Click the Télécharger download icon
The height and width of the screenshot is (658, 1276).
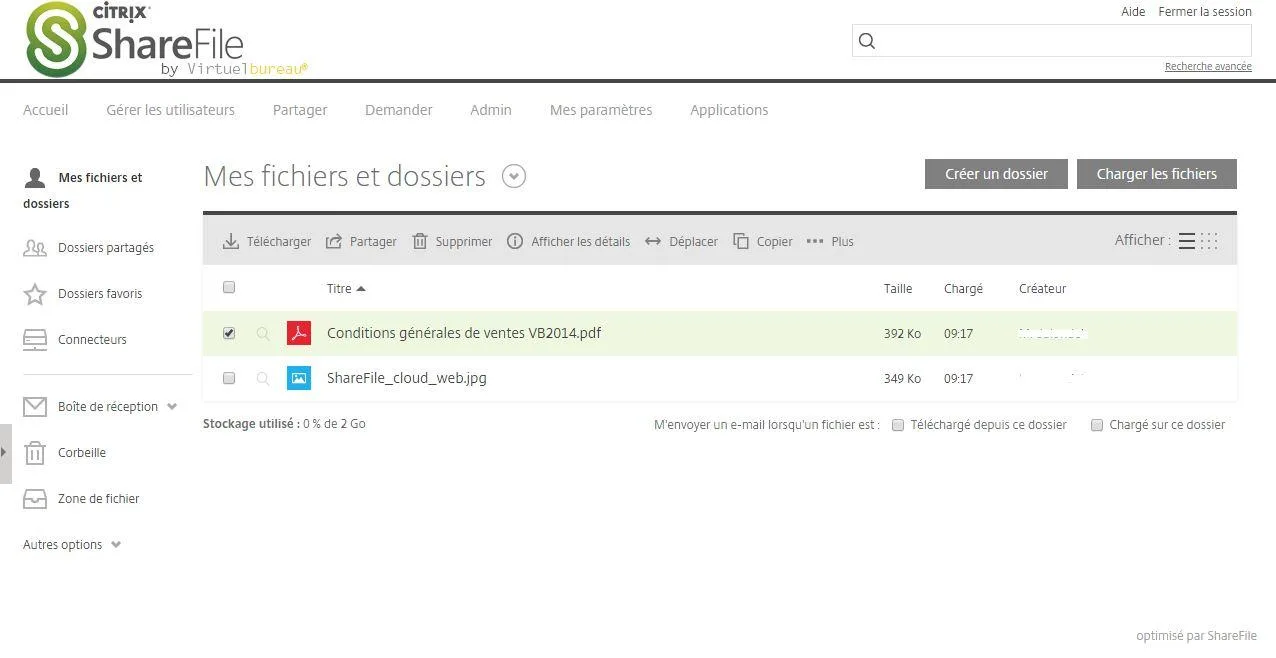[231, 241]
